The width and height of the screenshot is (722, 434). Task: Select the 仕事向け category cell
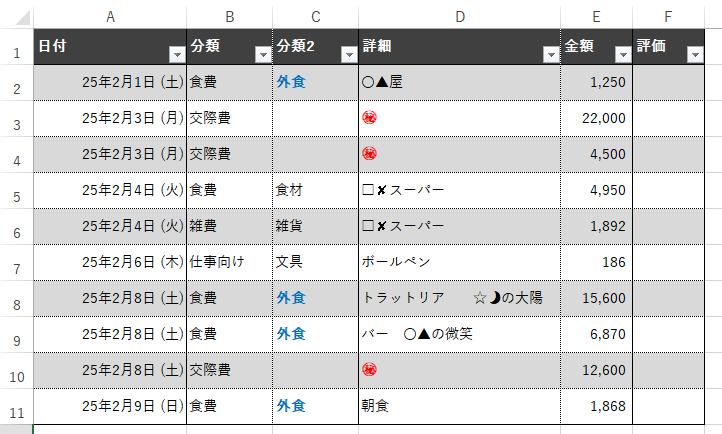229,262
